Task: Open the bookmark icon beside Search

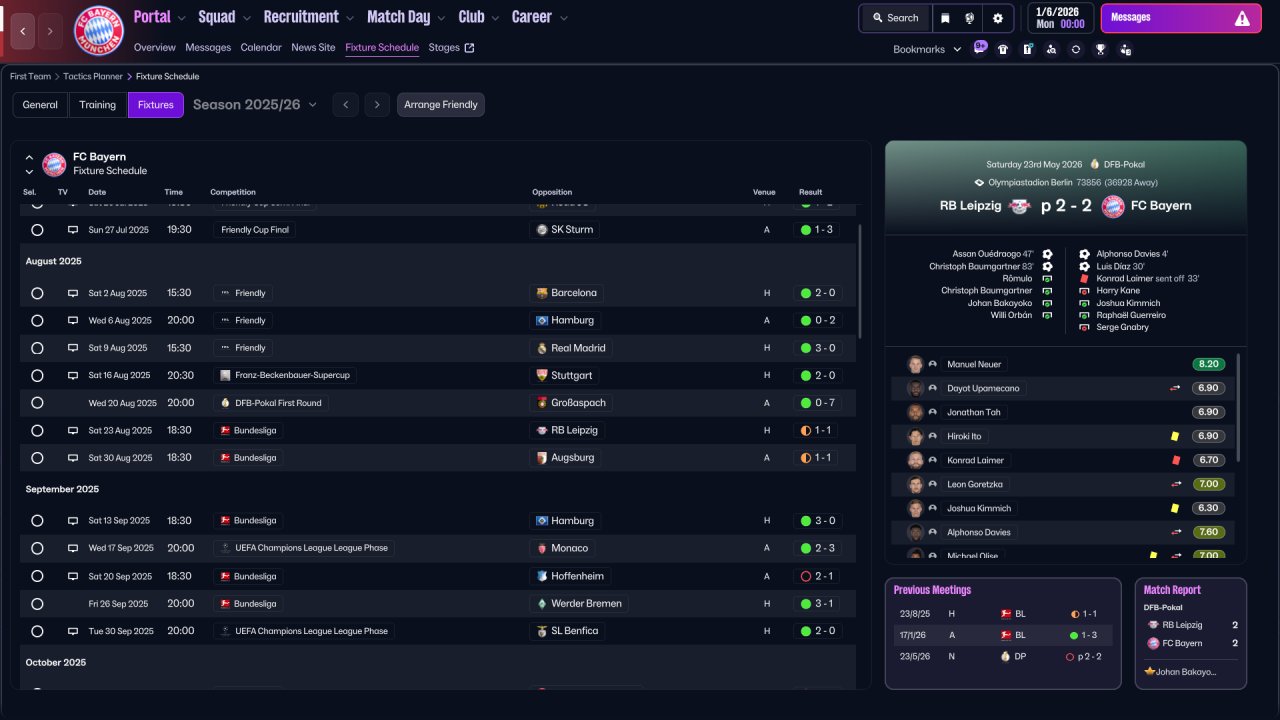Action: (x=946, y=18)
